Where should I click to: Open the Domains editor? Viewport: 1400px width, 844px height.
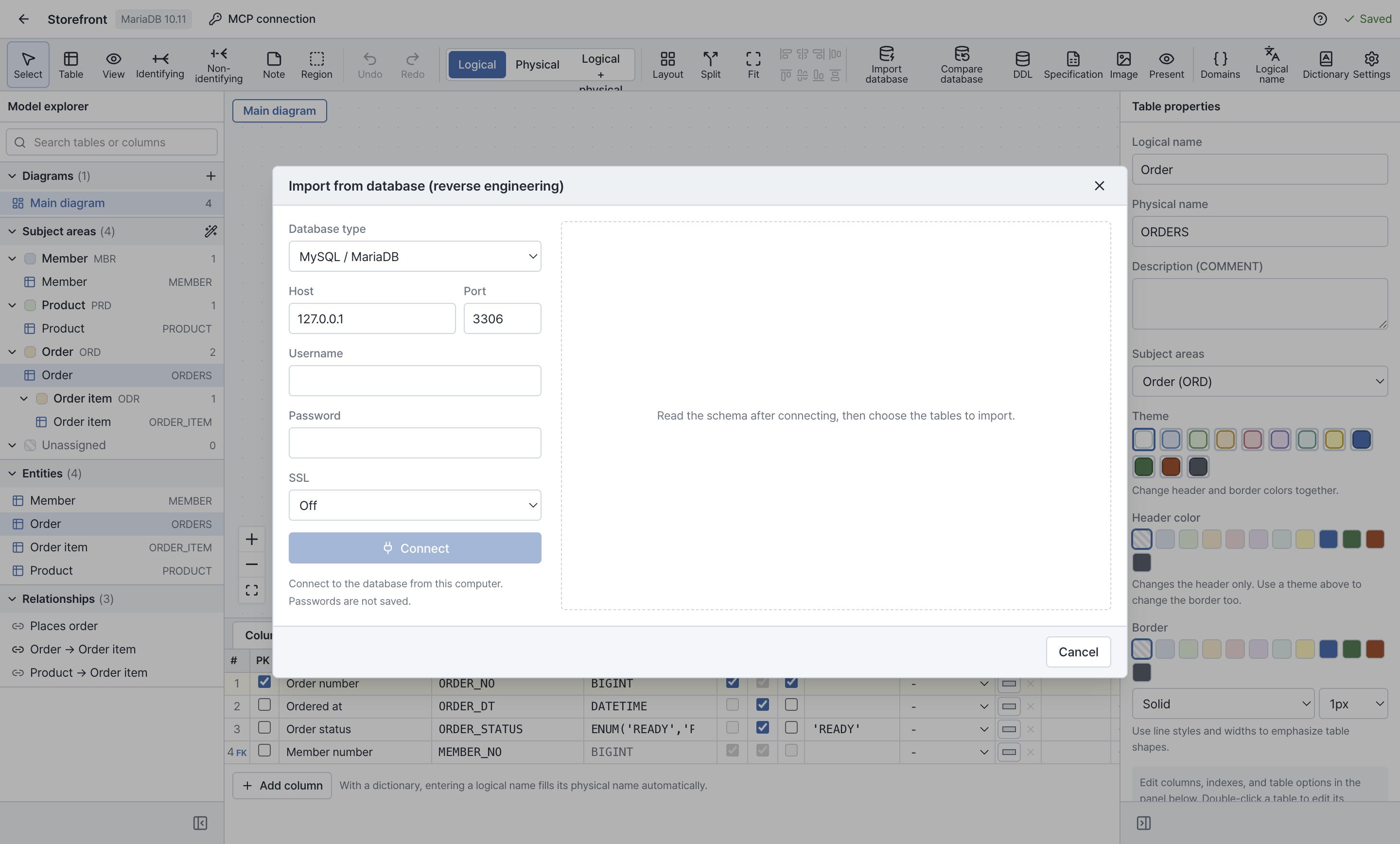point(1220,65)
